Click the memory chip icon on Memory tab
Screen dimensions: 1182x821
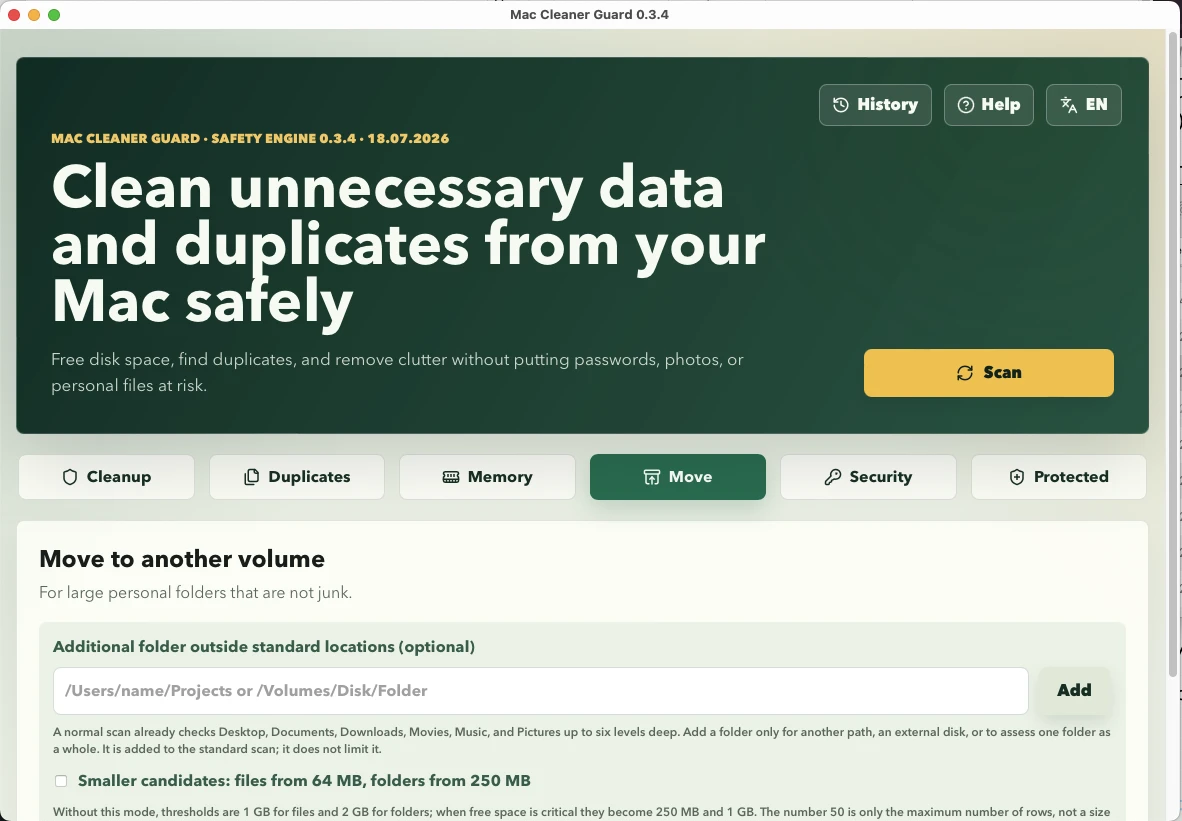point(451,477)
